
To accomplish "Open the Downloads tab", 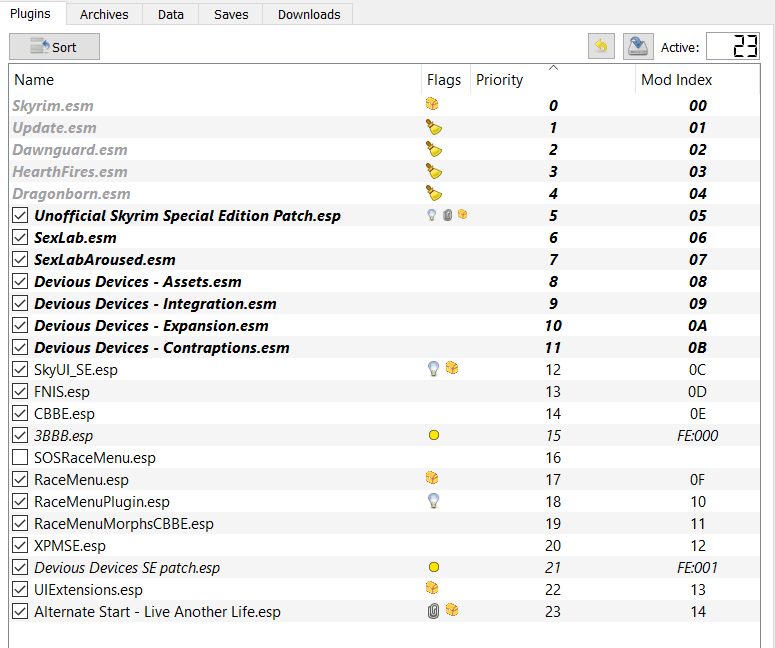I will pos(309,14).
